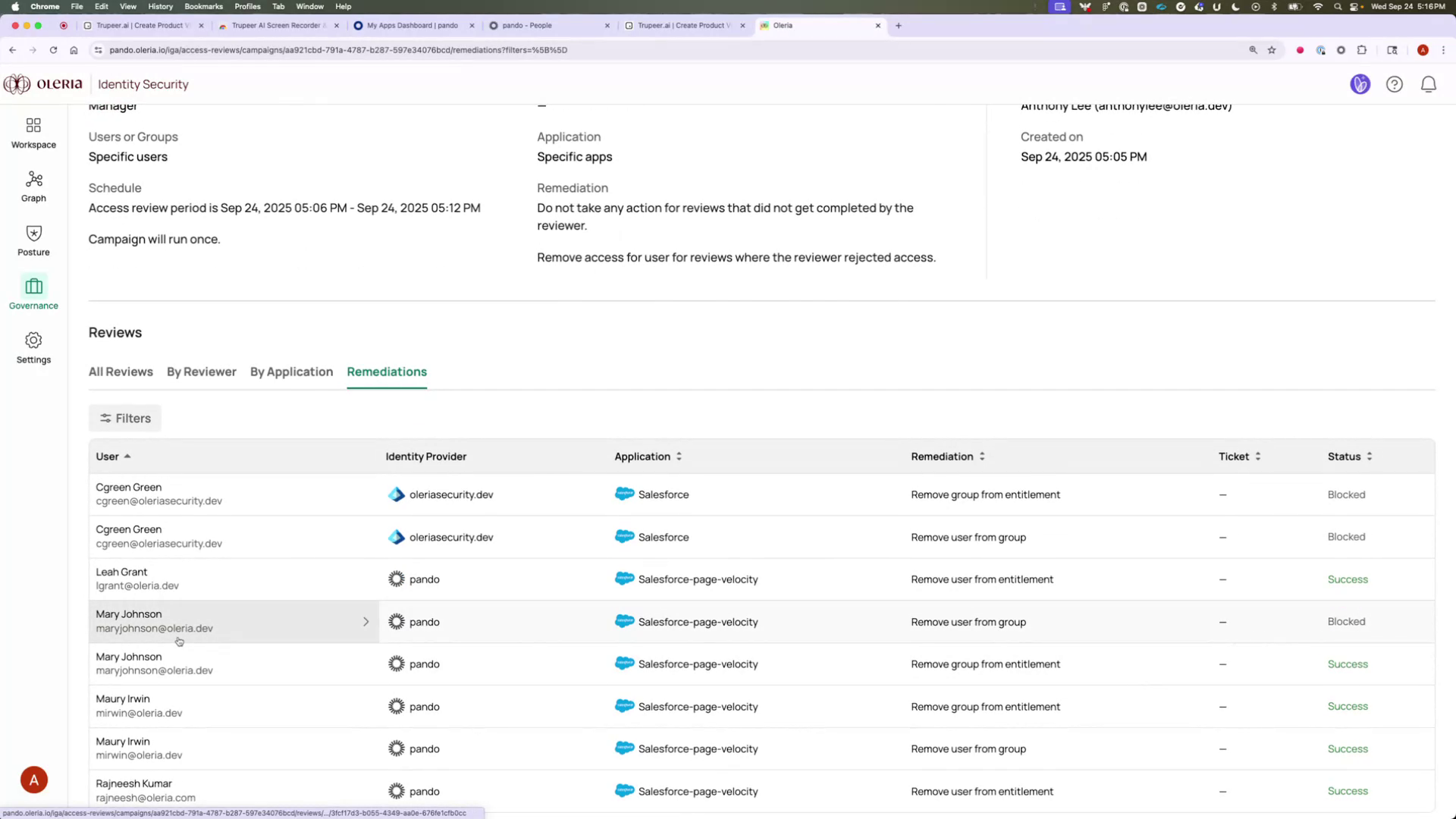
Task: Open the Ticket column sorter
Action: click(x=1258, y=456)
